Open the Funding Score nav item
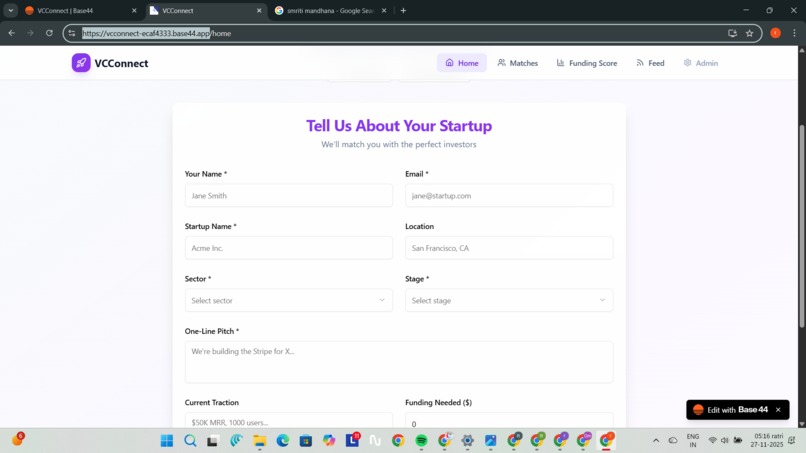The height and width of the screenshot is (453, 806). (587, 63)
